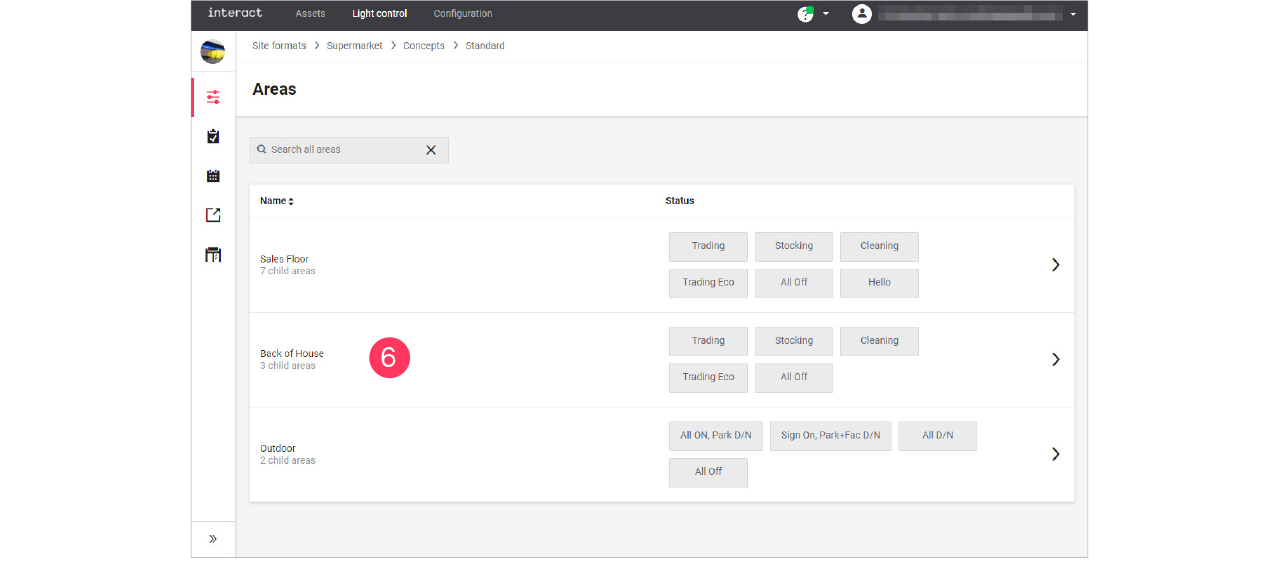Expand the Sales Floor area with its chevron

point(1055,264)
